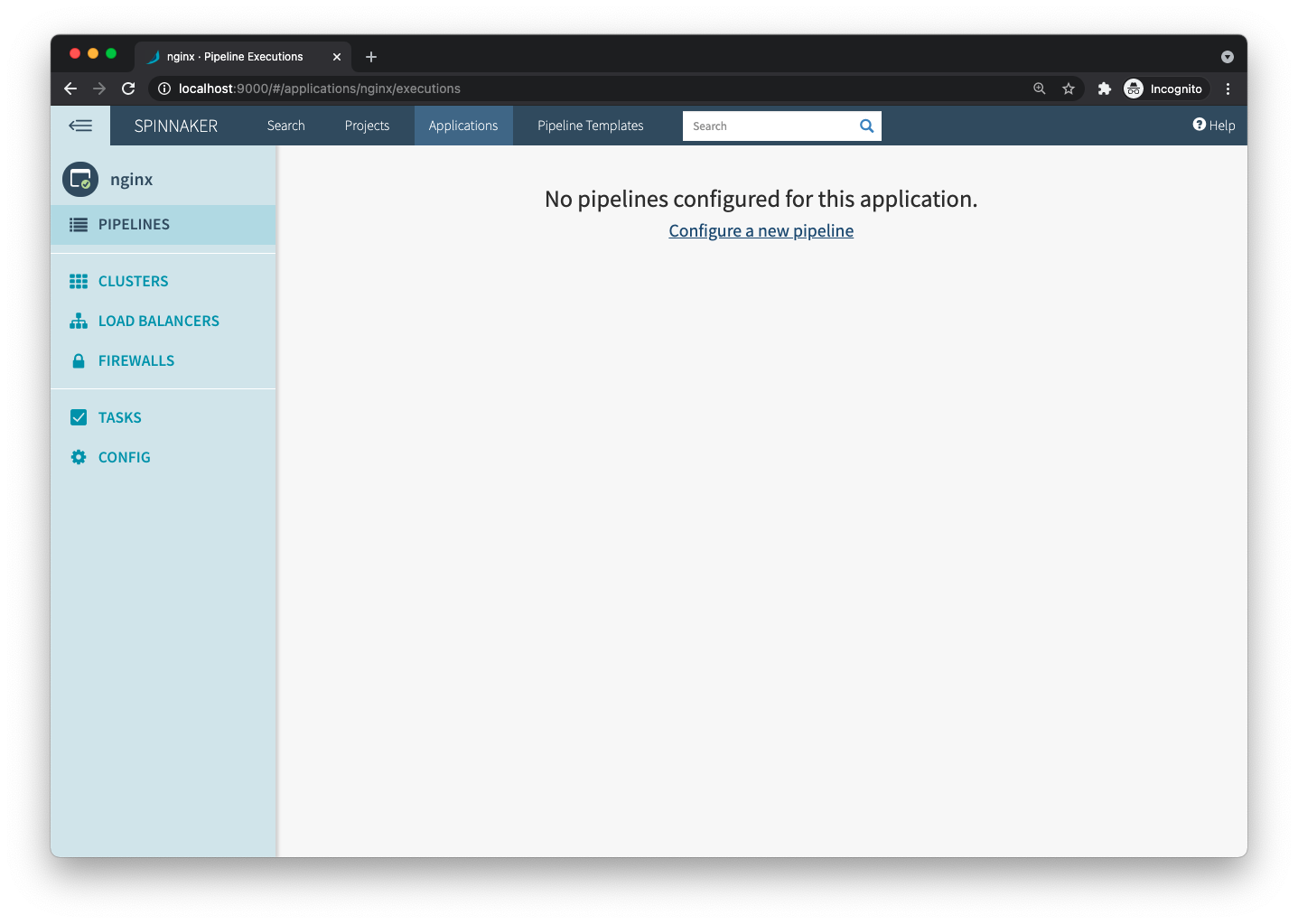Open Help from the question mark icon
This screenshot has width=1298, height=924.
click(x=1200, y=125)
